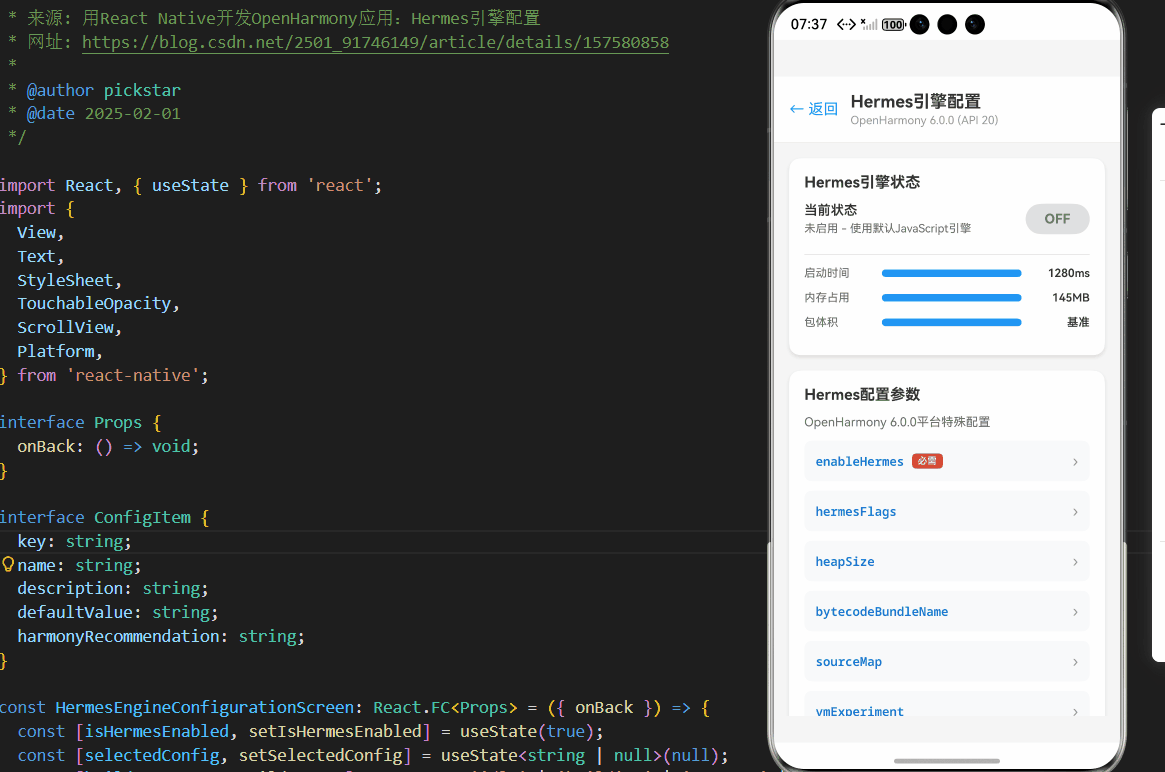
Task: Click the interface ConfigItem declaration
Action: [105, 517]
